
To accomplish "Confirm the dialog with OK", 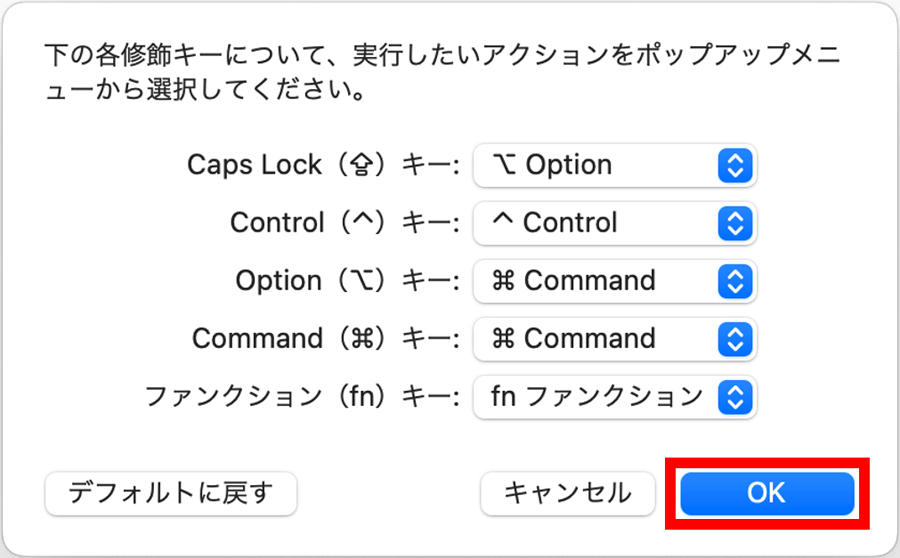I will [766, 493].
